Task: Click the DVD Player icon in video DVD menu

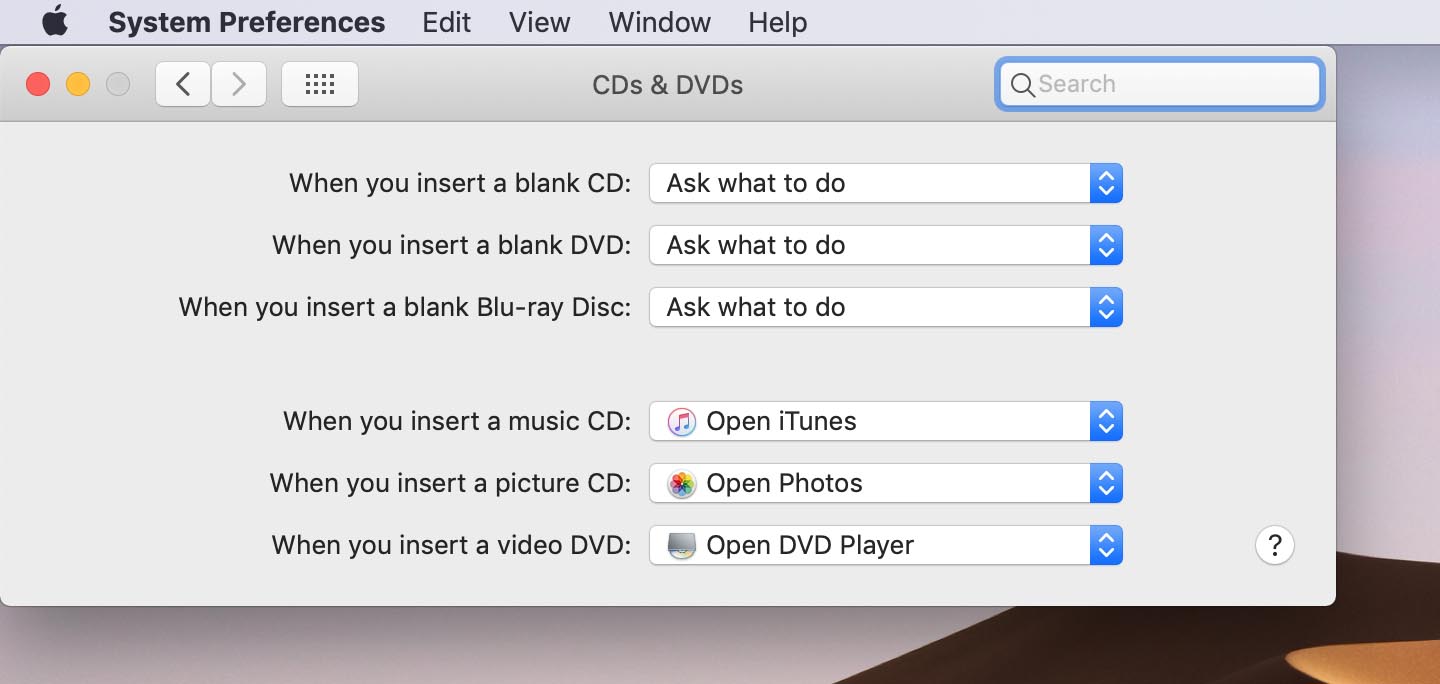Action: 682,546
